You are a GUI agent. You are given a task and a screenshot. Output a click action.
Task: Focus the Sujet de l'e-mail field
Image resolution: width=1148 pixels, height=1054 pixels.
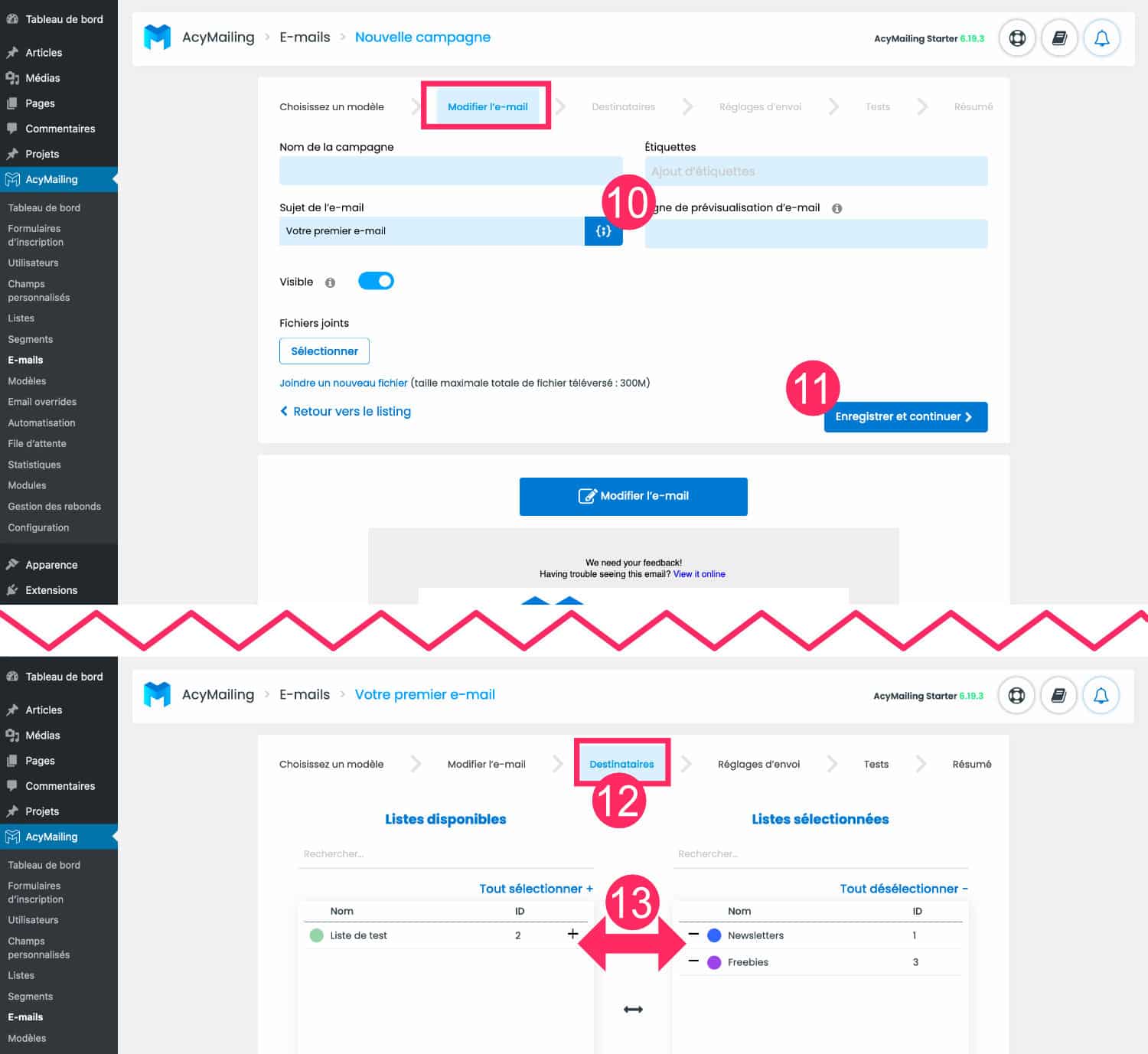pyautogui.click(x=432, y=230)
